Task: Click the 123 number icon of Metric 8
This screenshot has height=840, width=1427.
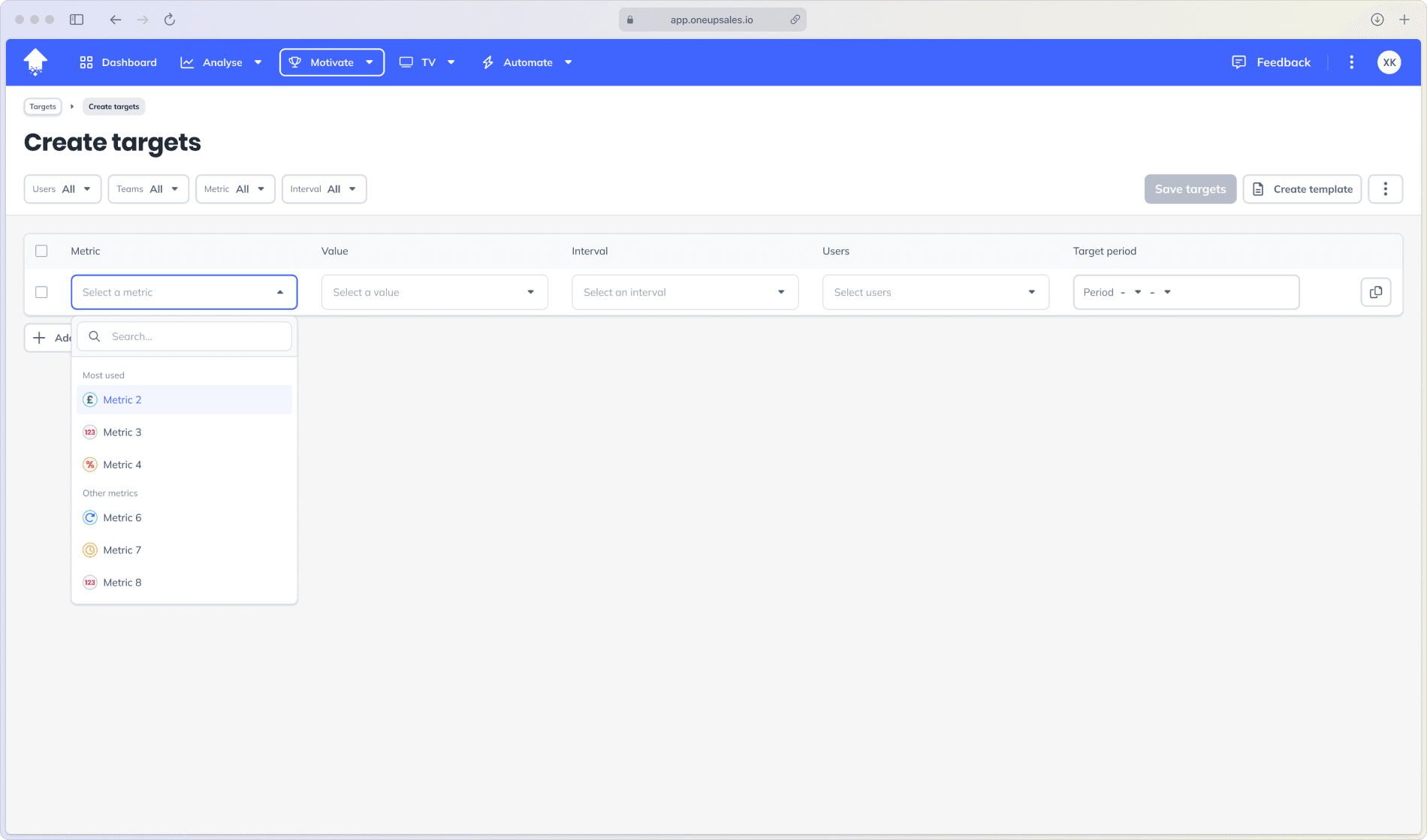Action: tap(90, 583)
